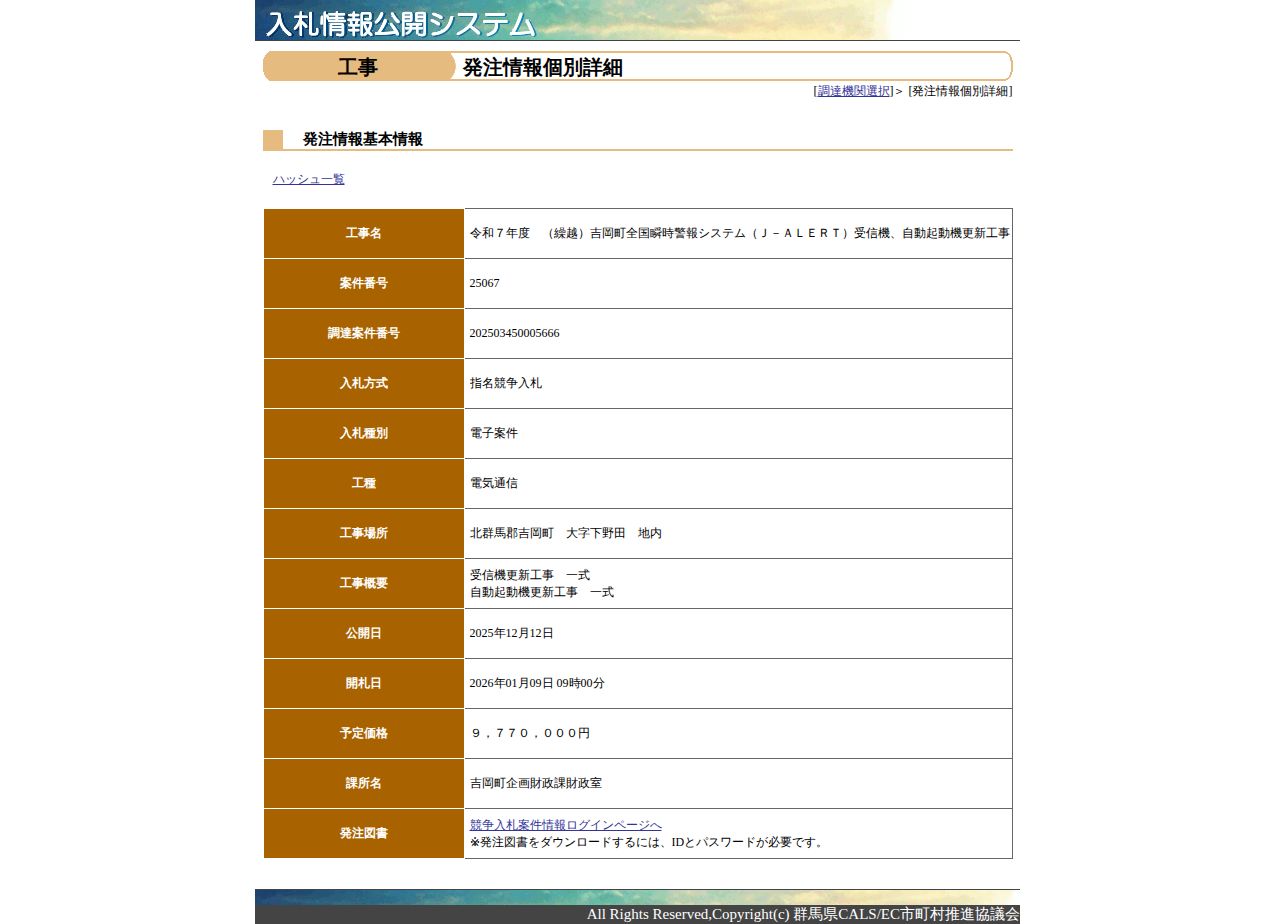Select the 工事概要 row header
The width and height of the screenshot is (1280, 924).
pos(364,583)
